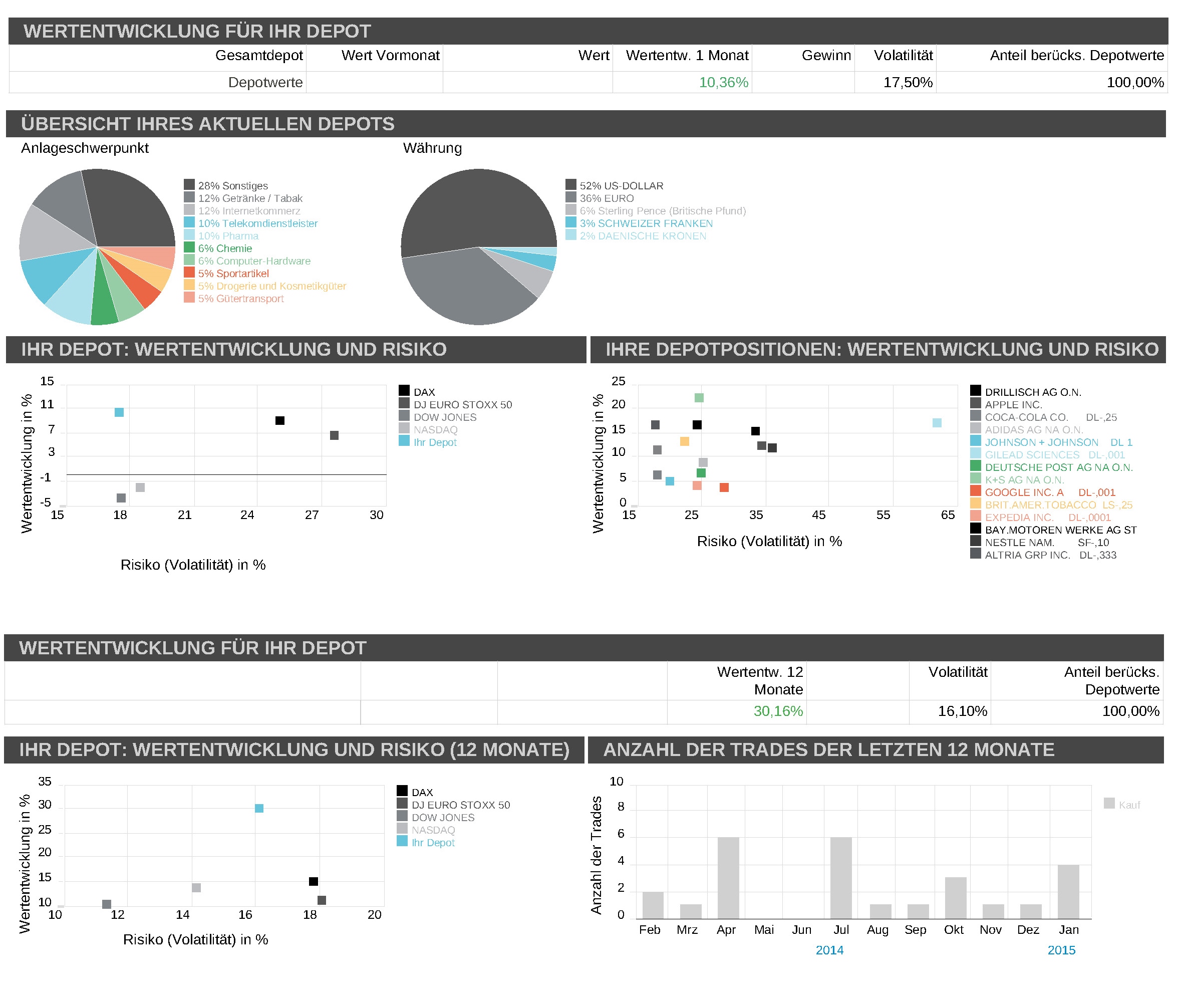1177x1008 pixels.
Task: Click the GOOGLE INC. A legend swatch
Action: 975,491
